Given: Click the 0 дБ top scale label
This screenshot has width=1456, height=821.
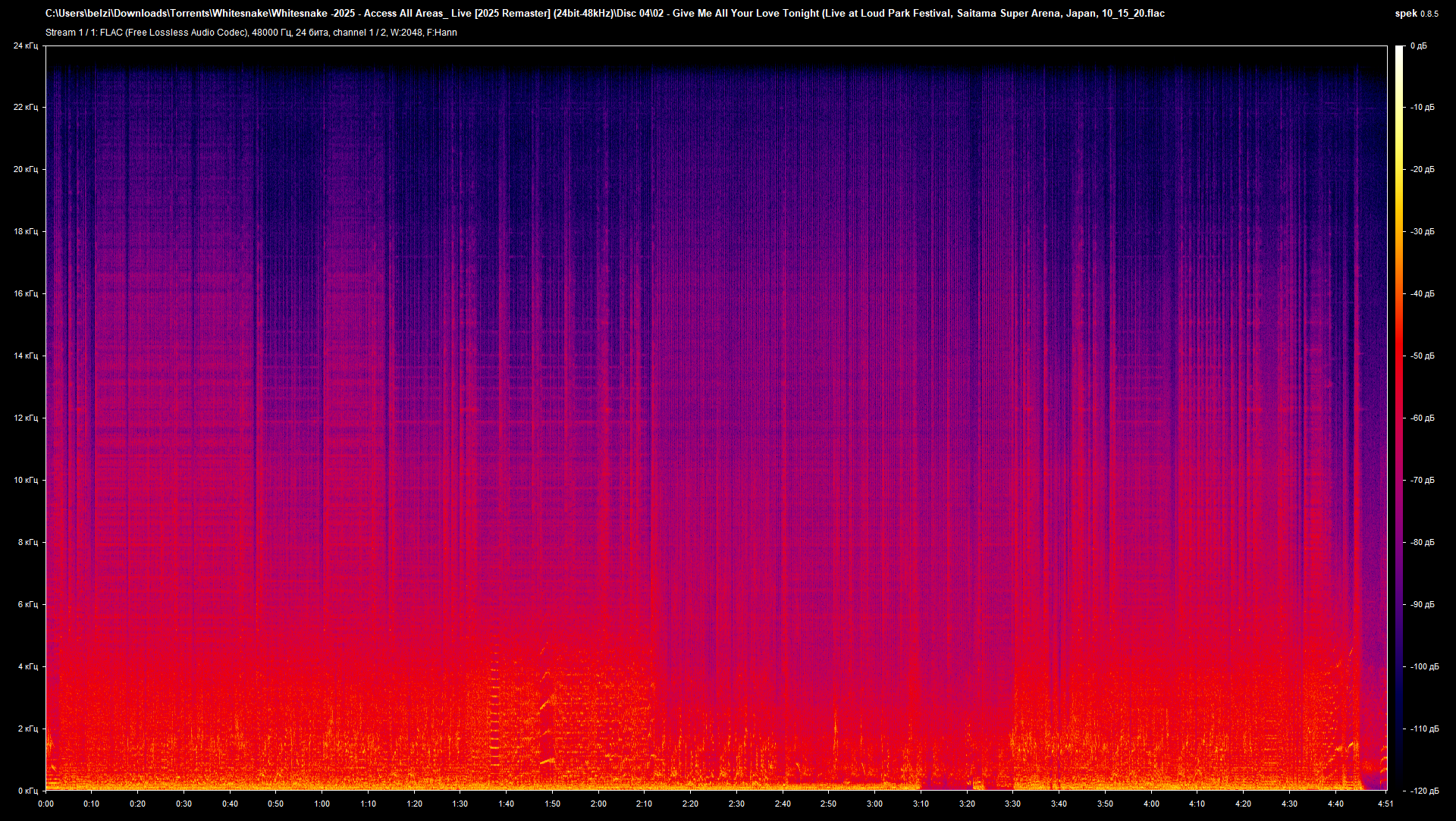Looking at the screenshot, I should (1418, 46).
